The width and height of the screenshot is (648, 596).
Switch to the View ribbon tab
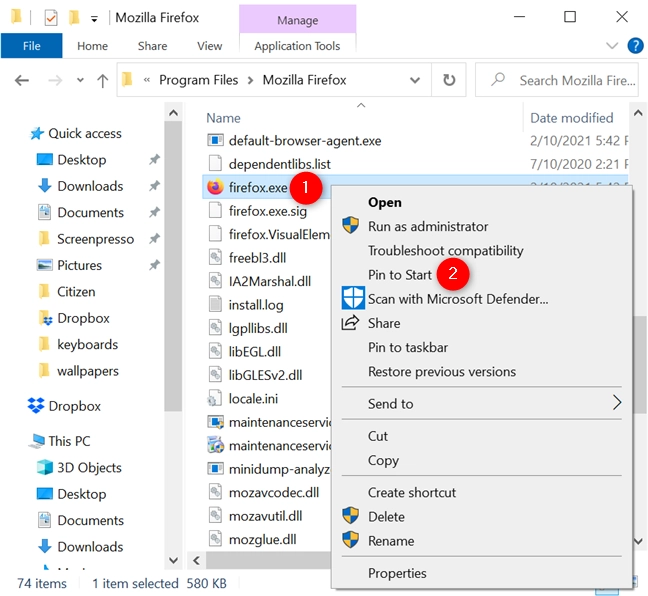click(x=210, y=46)
